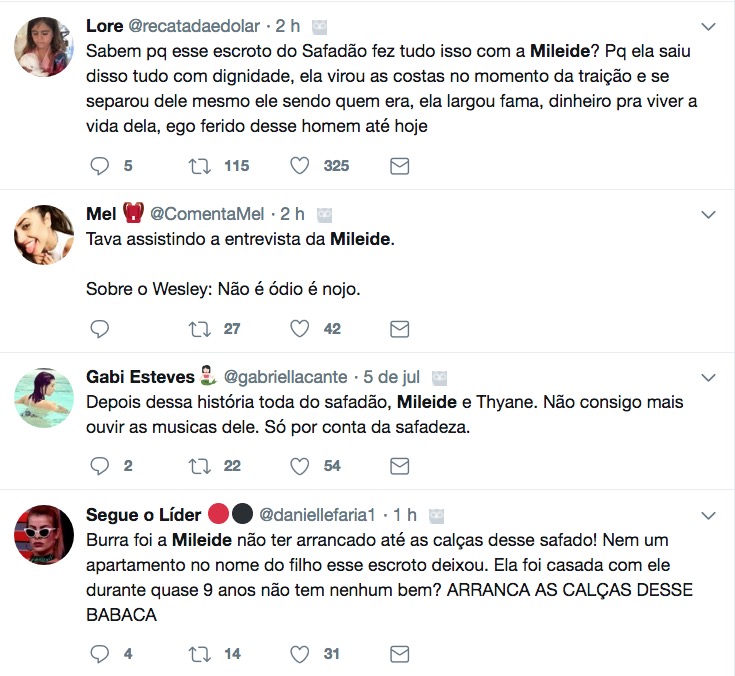Open Segue o Líder's avatar photo
The height and width of the screenshot is (676, 735).
44,536
